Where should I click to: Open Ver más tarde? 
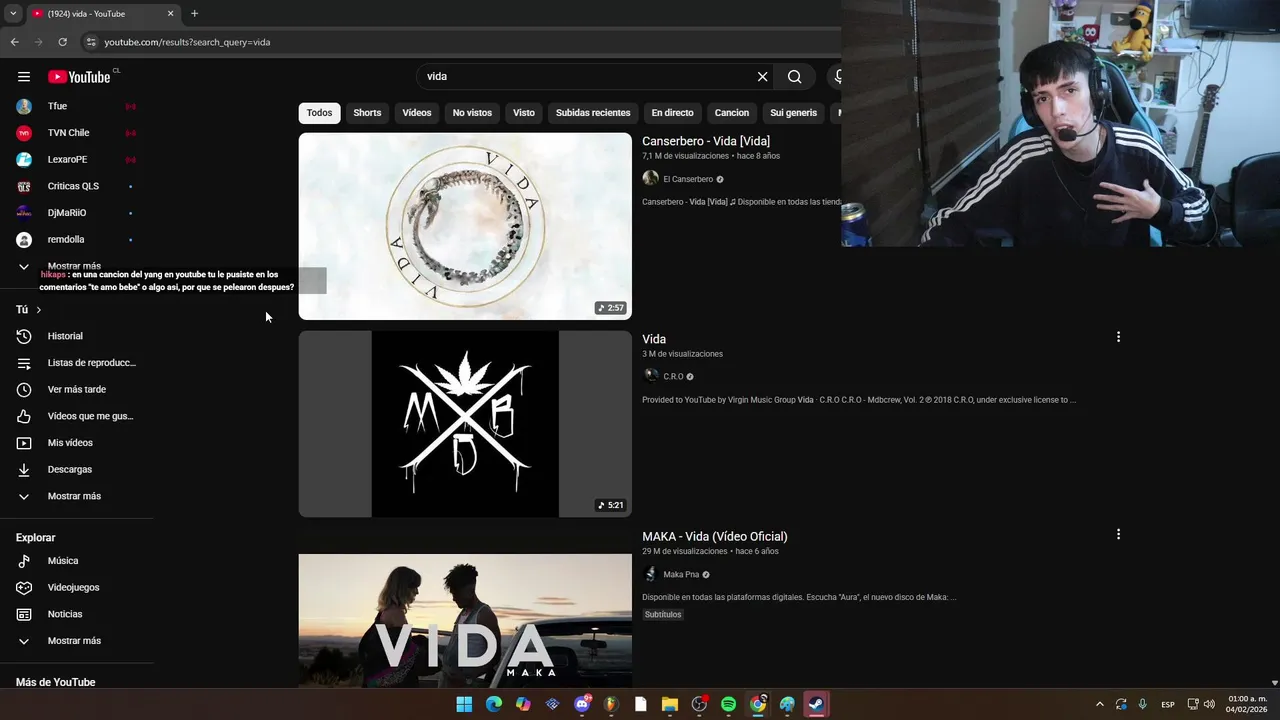(x=77, y=389)
